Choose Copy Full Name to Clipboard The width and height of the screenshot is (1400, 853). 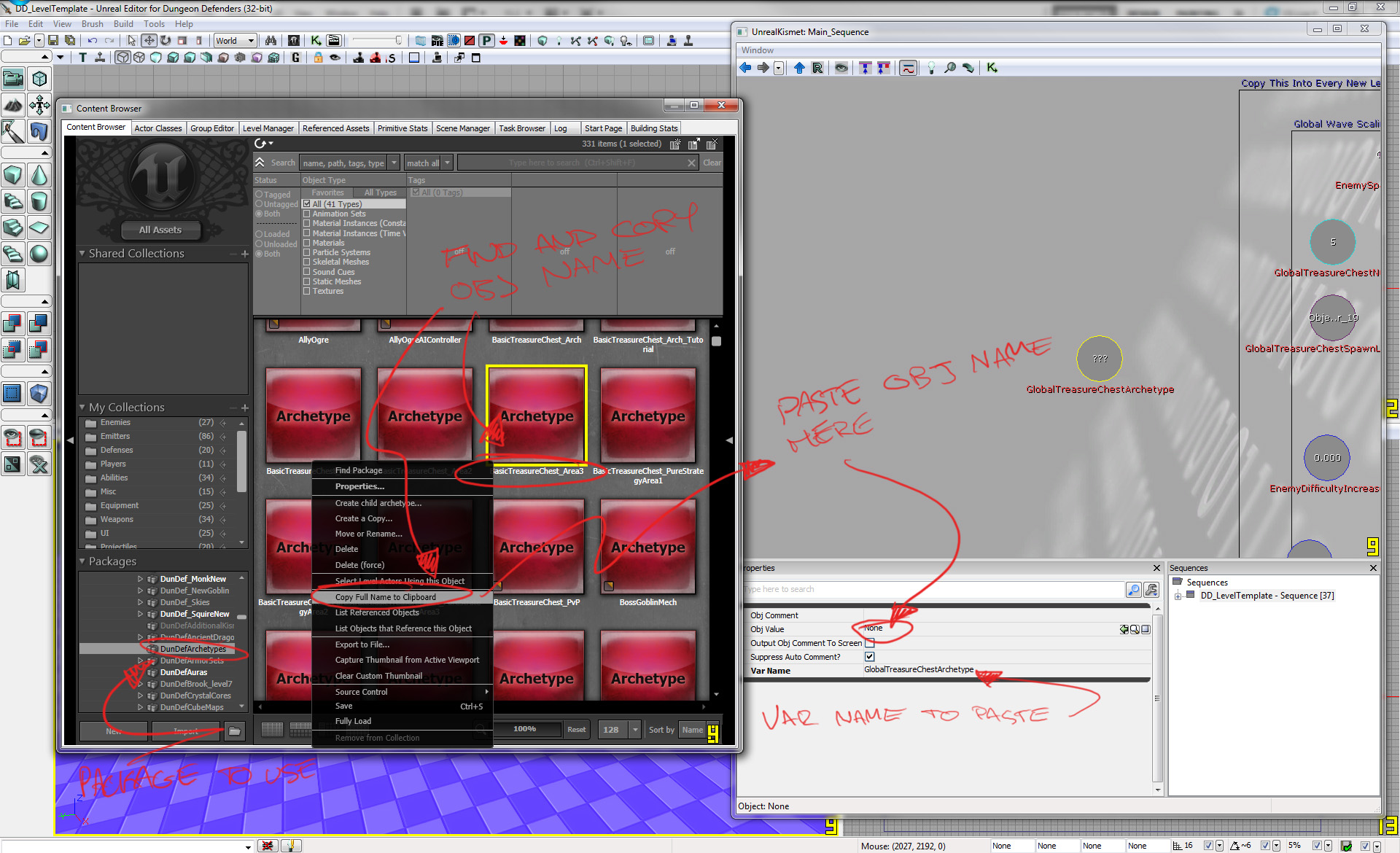pos(402,597)
